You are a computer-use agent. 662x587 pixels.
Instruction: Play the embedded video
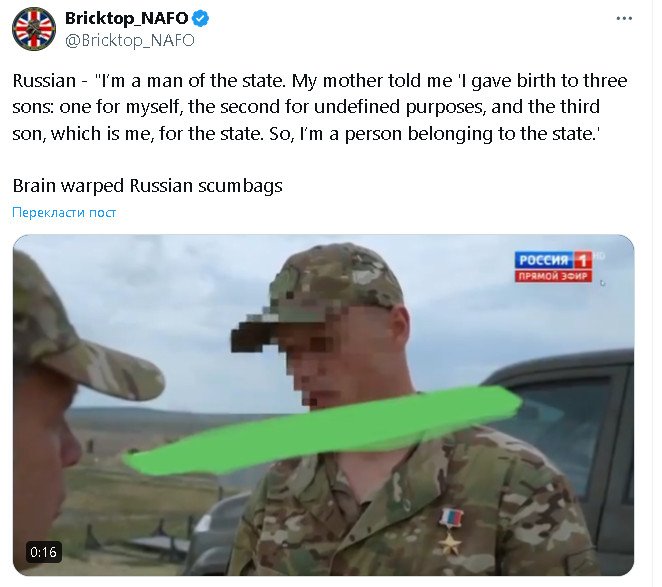[x=323, y=405]
